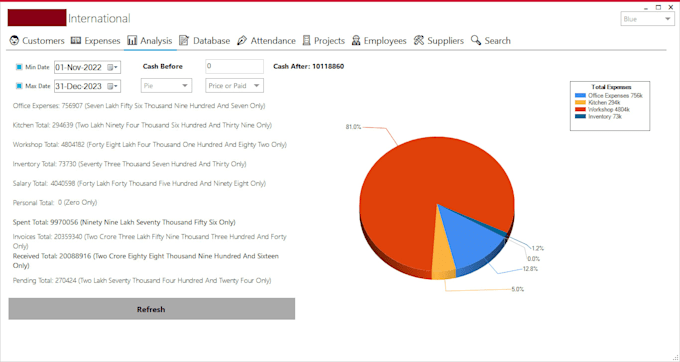The height and width of the screenshot is (362, 680).
Task: Open the Min Date calendar picker icon
Action: coord(112,67)
